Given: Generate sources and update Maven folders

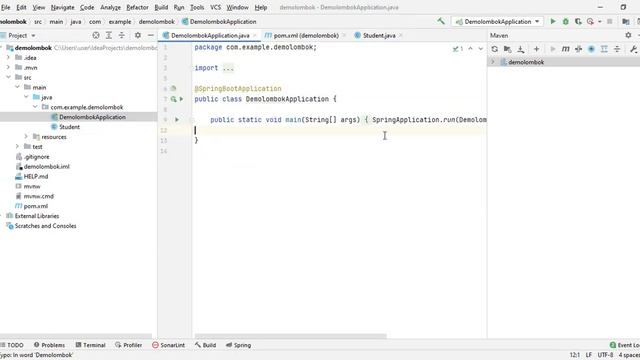Looking at the screenshot, I should [x=507, y=49].
